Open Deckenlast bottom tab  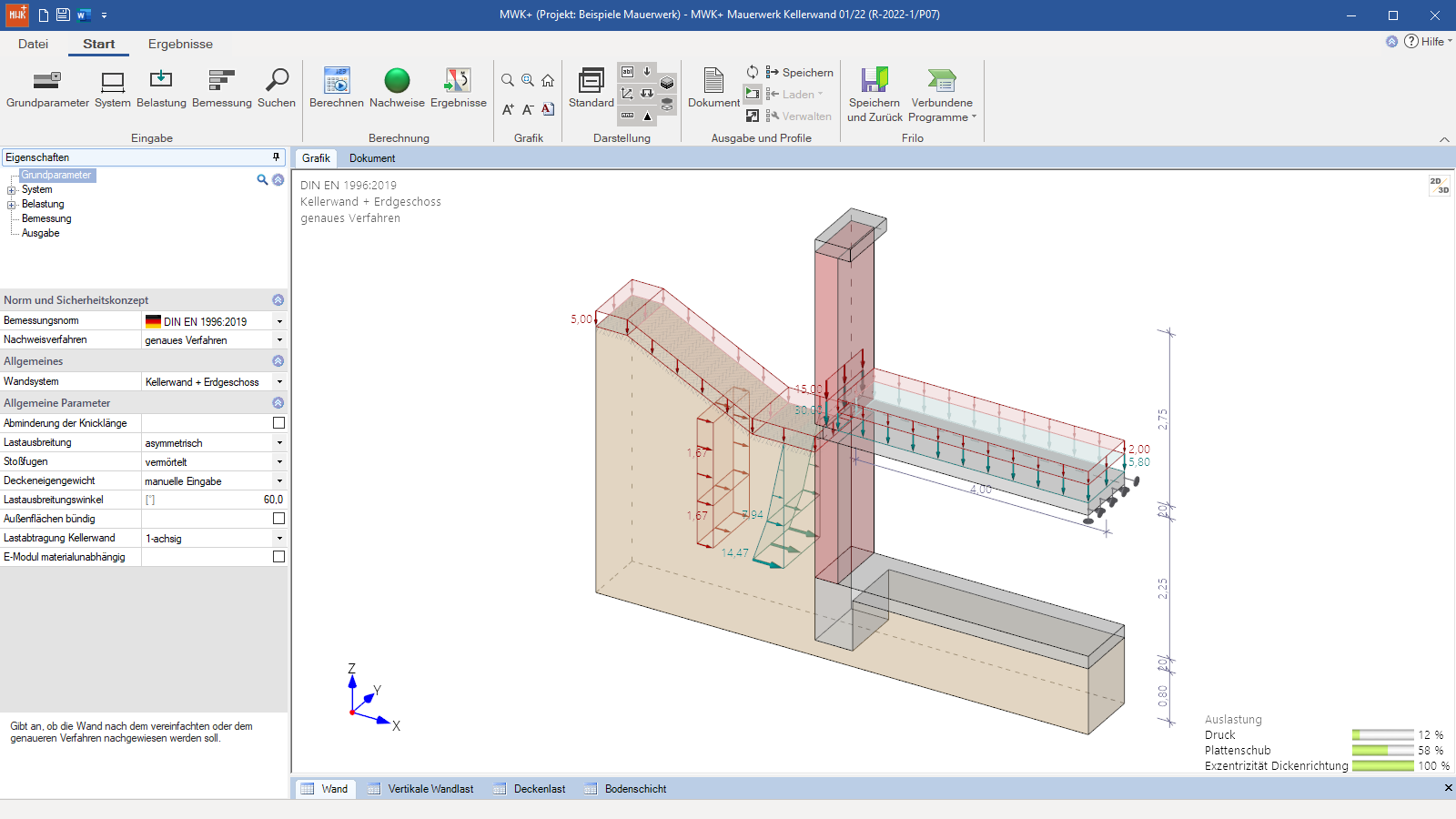(x=530, y=789)
